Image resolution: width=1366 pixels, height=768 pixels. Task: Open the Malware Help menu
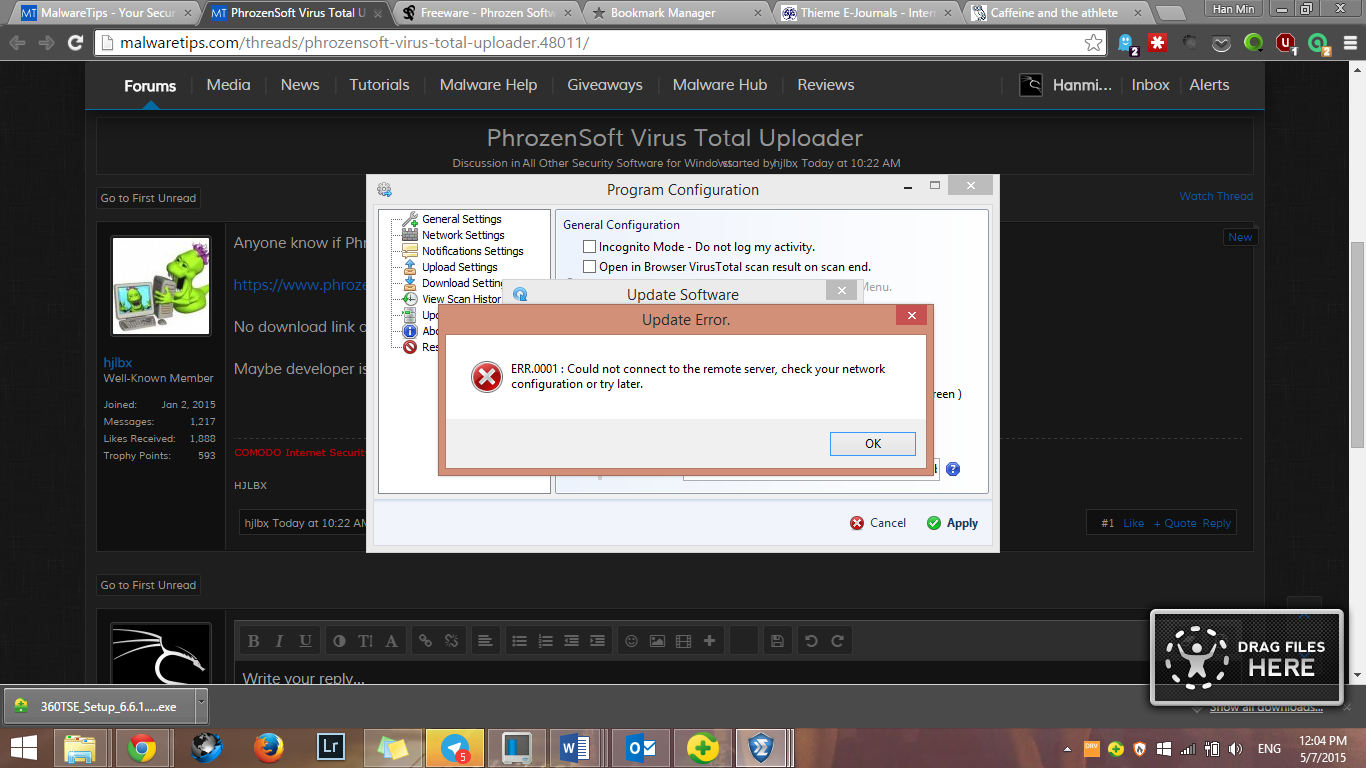pyautogui.click(x=488, y=85)
